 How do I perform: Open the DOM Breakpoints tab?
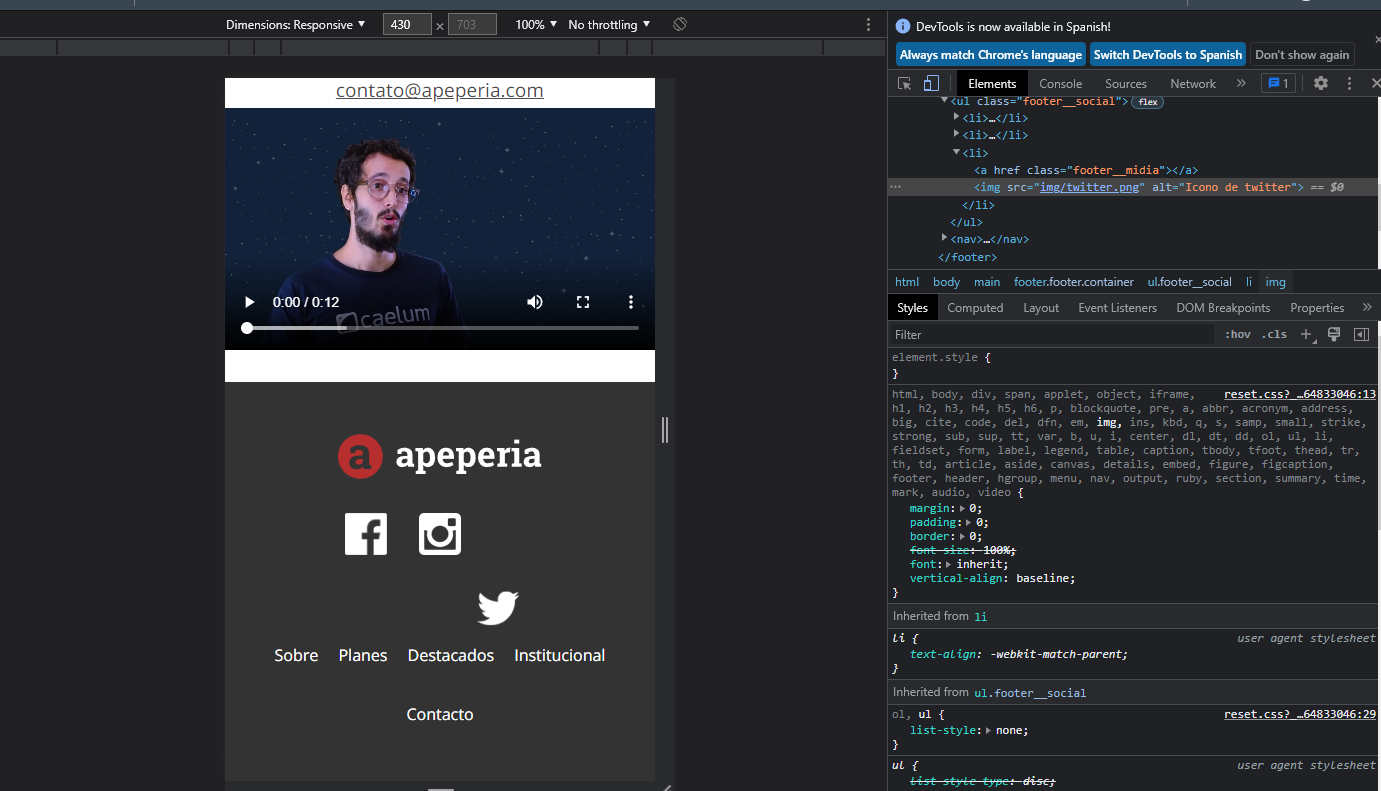tap(1223, 308)
